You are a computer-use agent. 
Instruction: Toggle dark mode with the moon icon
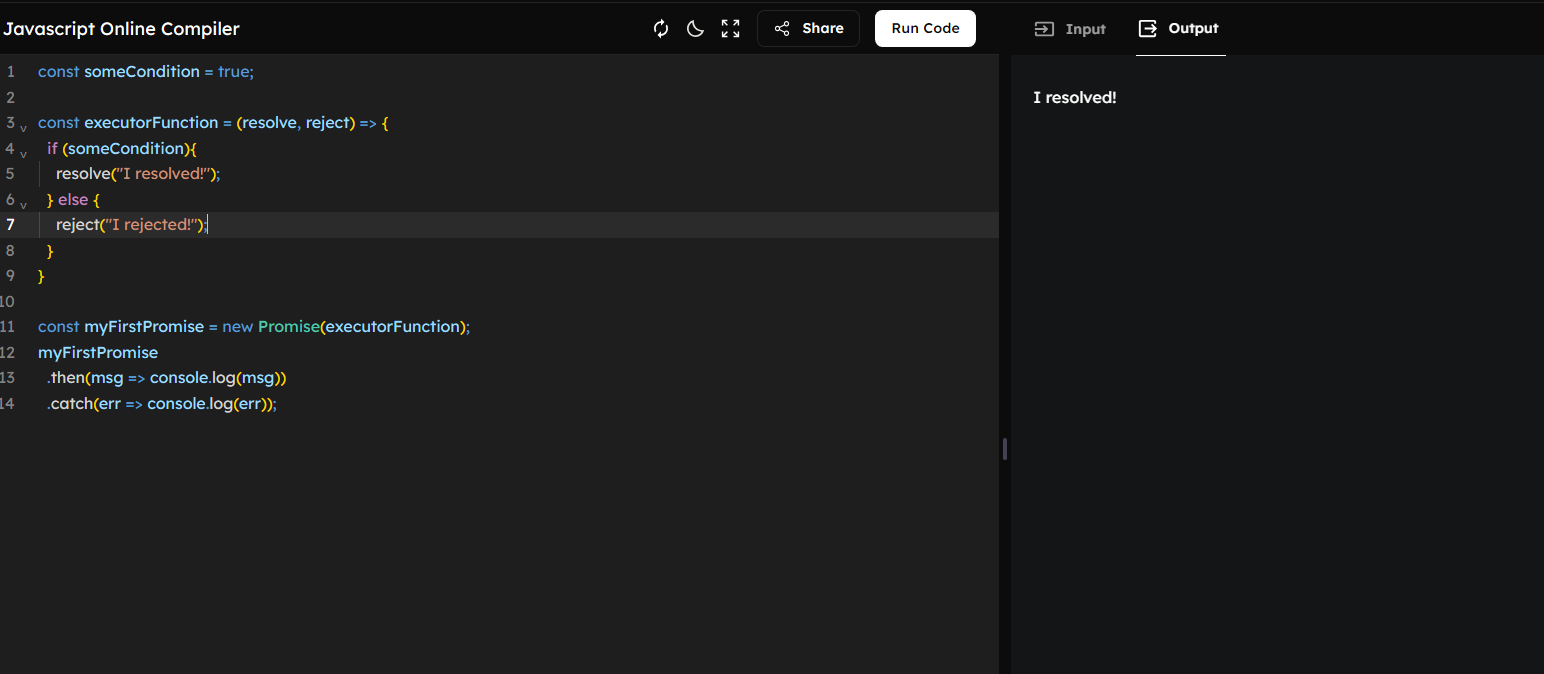pos(695,29)
